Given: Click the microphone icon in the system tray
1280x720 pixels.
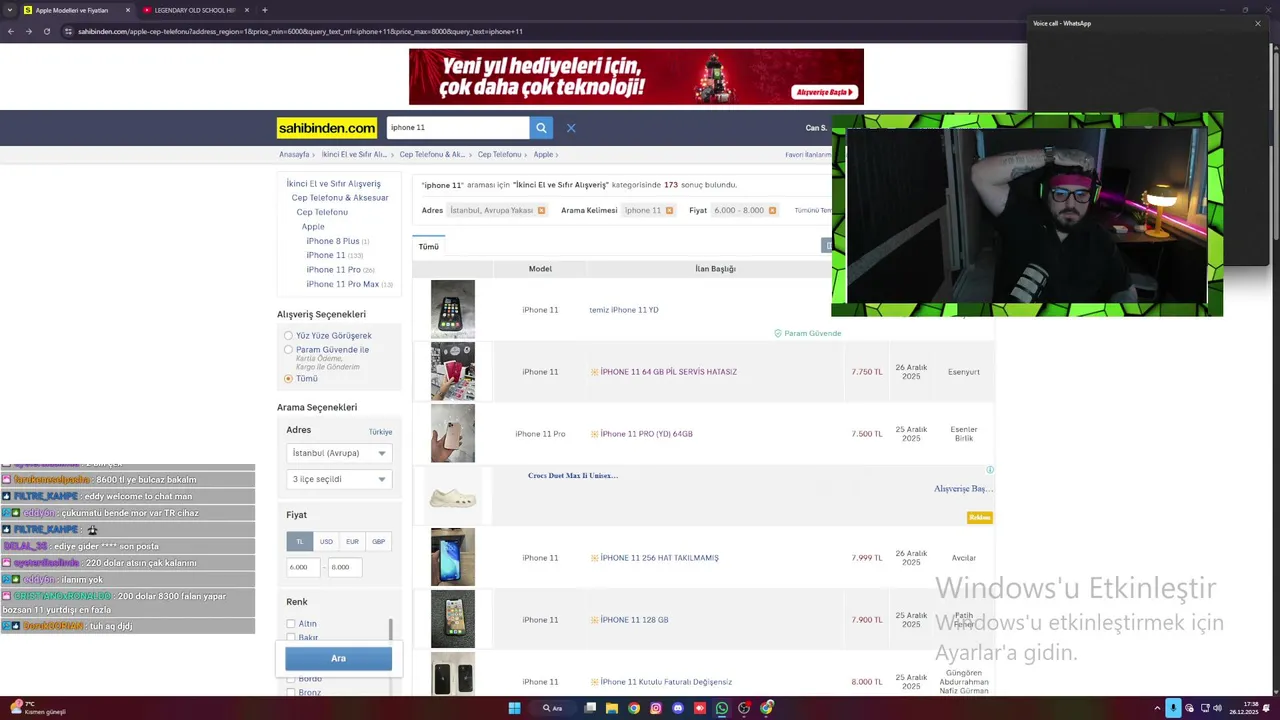Looking at the screenshot, I should click(1173, 708).
